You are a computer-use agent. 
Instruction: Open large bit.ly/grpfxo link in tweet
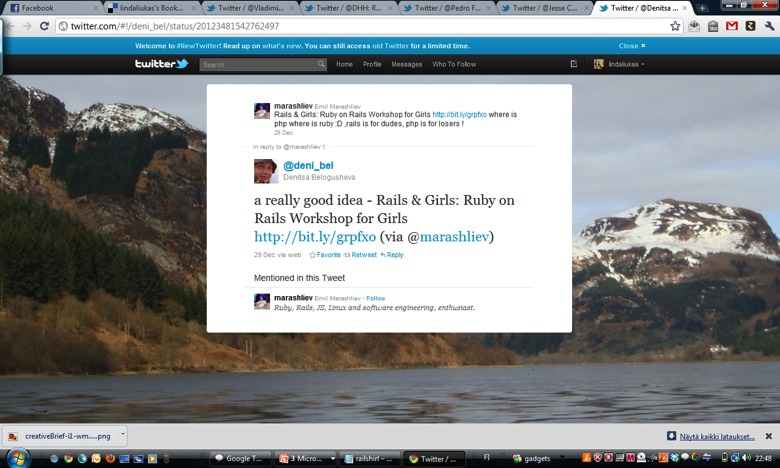(315, 236)
